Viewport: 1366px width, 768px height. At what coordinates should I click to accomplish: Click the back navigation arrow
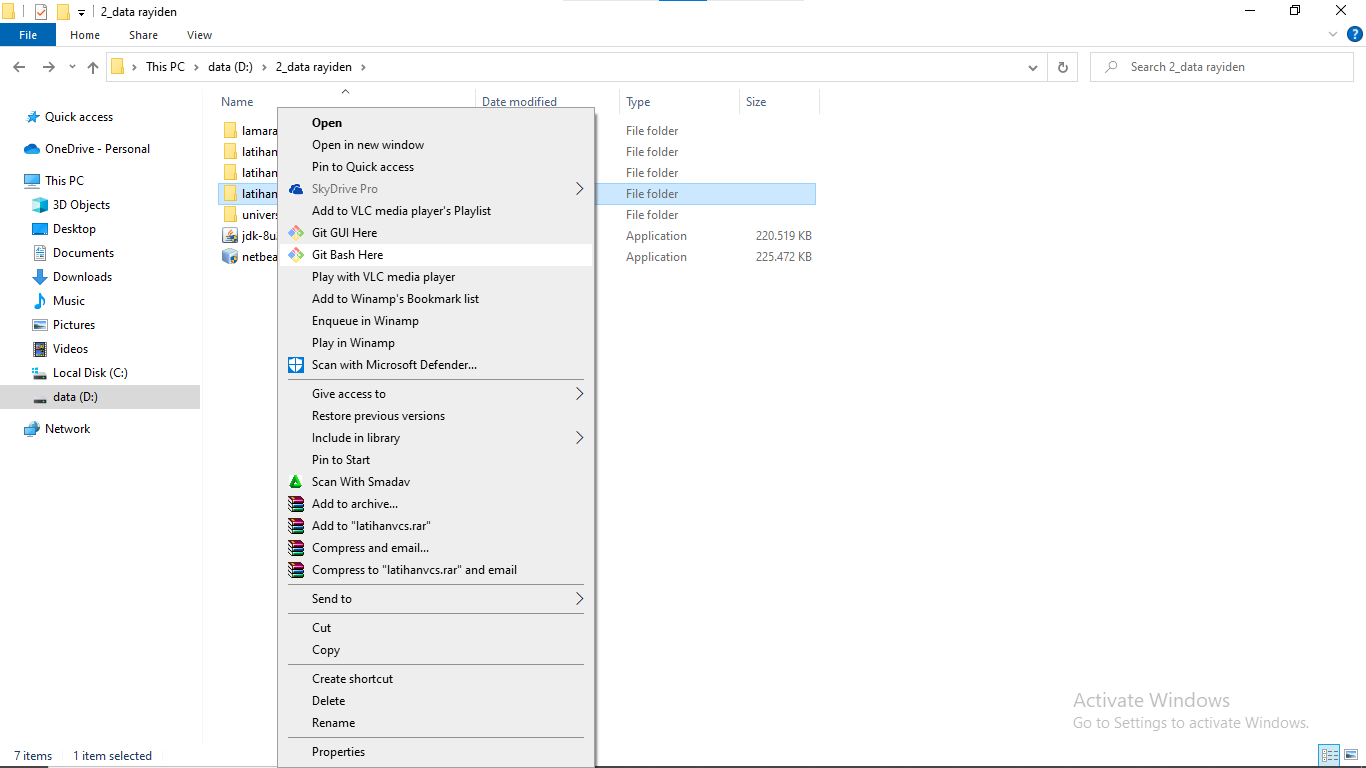pyautogui.click(x=19, y=67)
